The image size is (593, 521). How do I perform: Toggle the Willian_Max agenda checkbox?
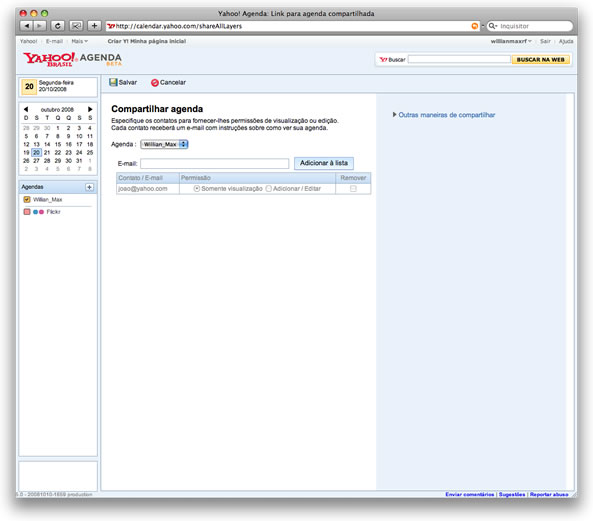click(27, 199)
